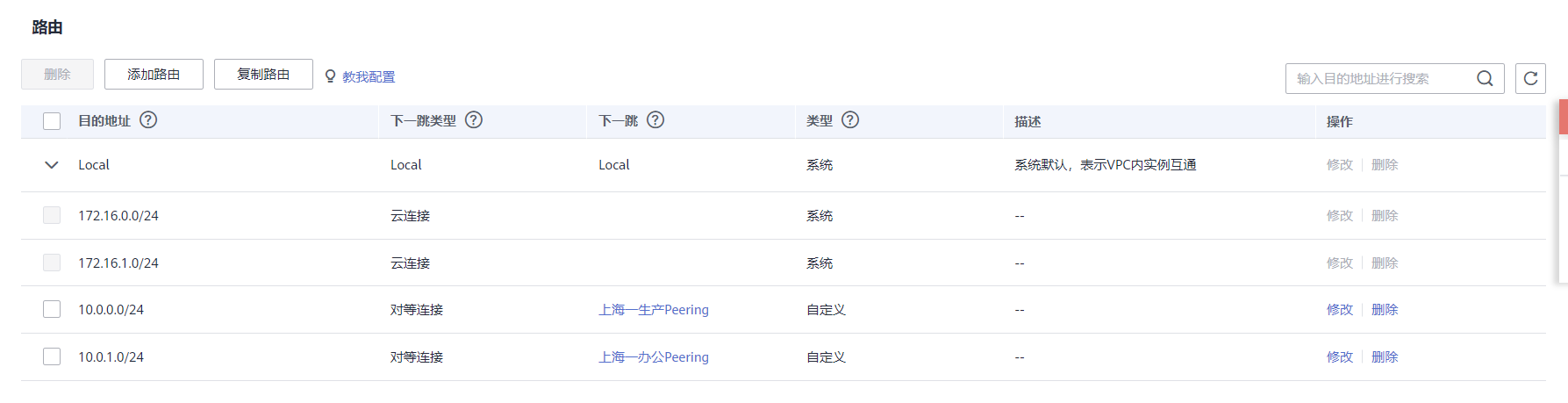The image size is (1568, 403).
Task: Click 删除 for the 10.0.1.0/24 route
Action: coord(1385,357)
